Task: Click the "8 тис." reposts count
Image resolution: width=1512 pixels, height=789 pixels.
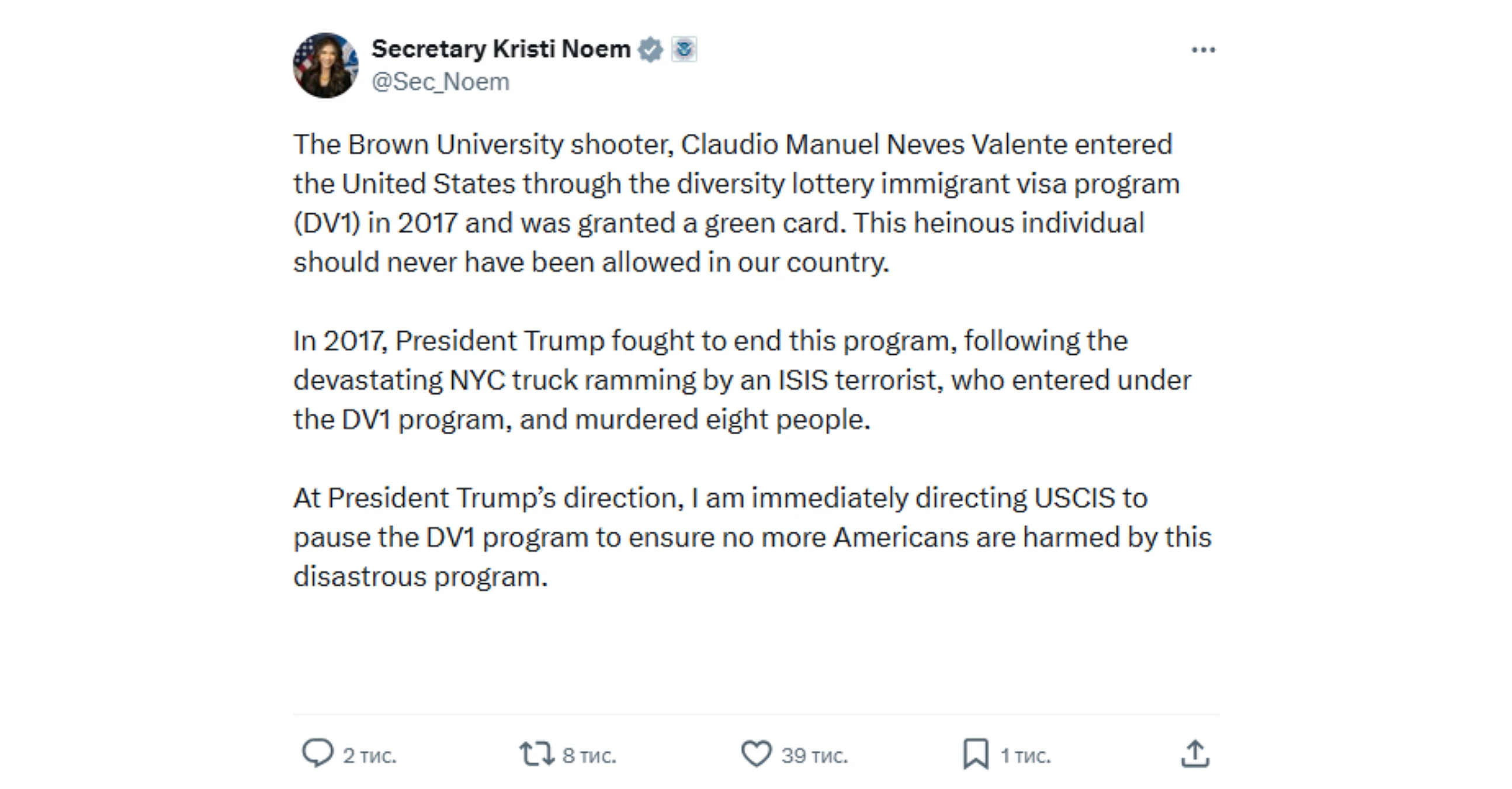Action: [x=589, y=756]
